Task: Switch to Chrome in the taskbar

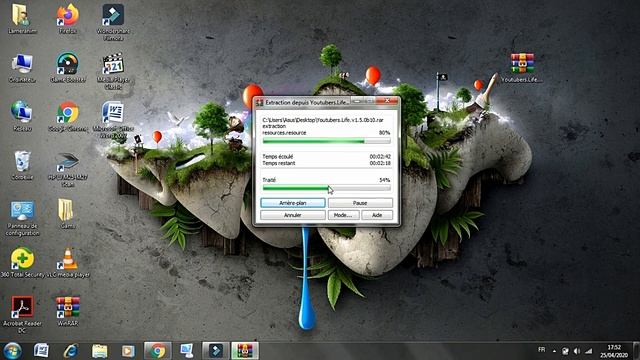Action: coord(157,351)
